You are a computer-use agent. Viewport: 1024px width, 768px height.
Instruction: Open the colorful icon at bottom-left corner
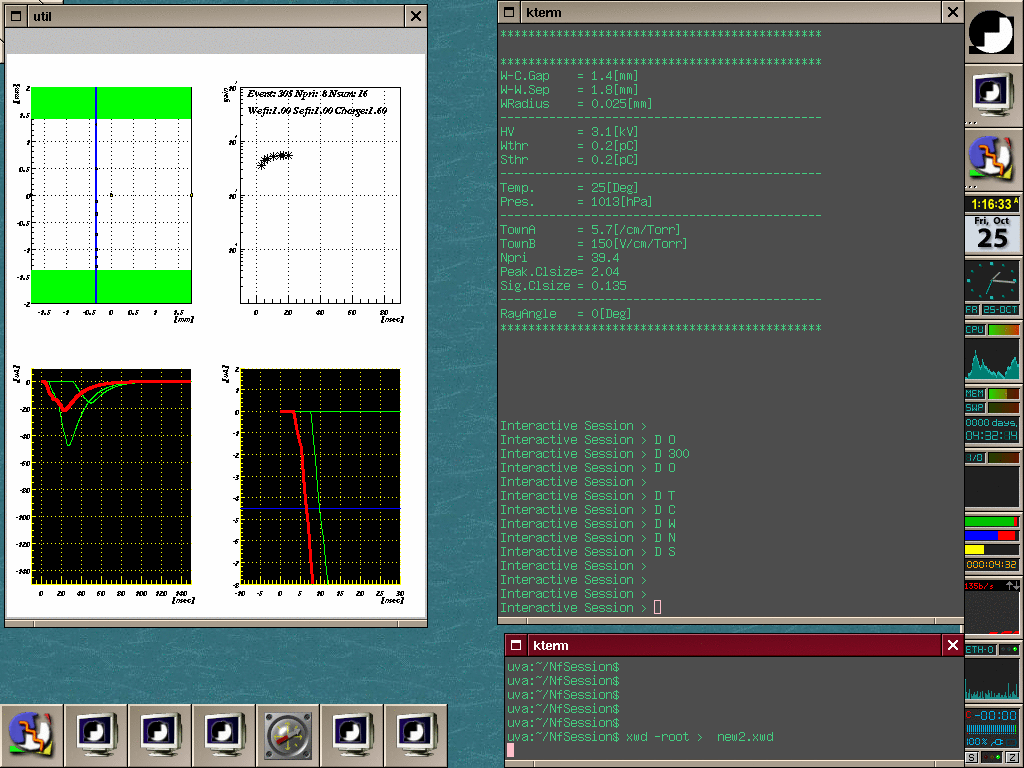[32, 735]
